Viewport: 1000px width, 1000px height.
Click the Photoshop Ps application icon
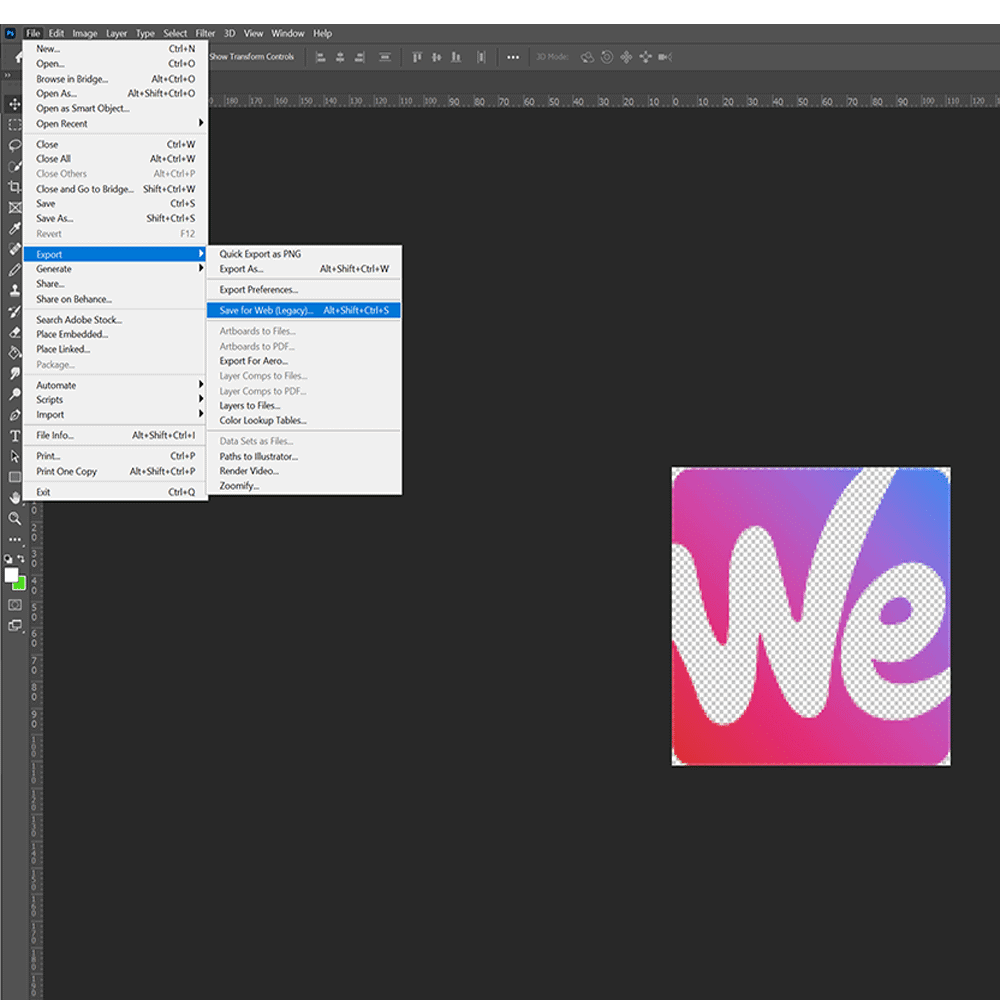tap(10, 33)
